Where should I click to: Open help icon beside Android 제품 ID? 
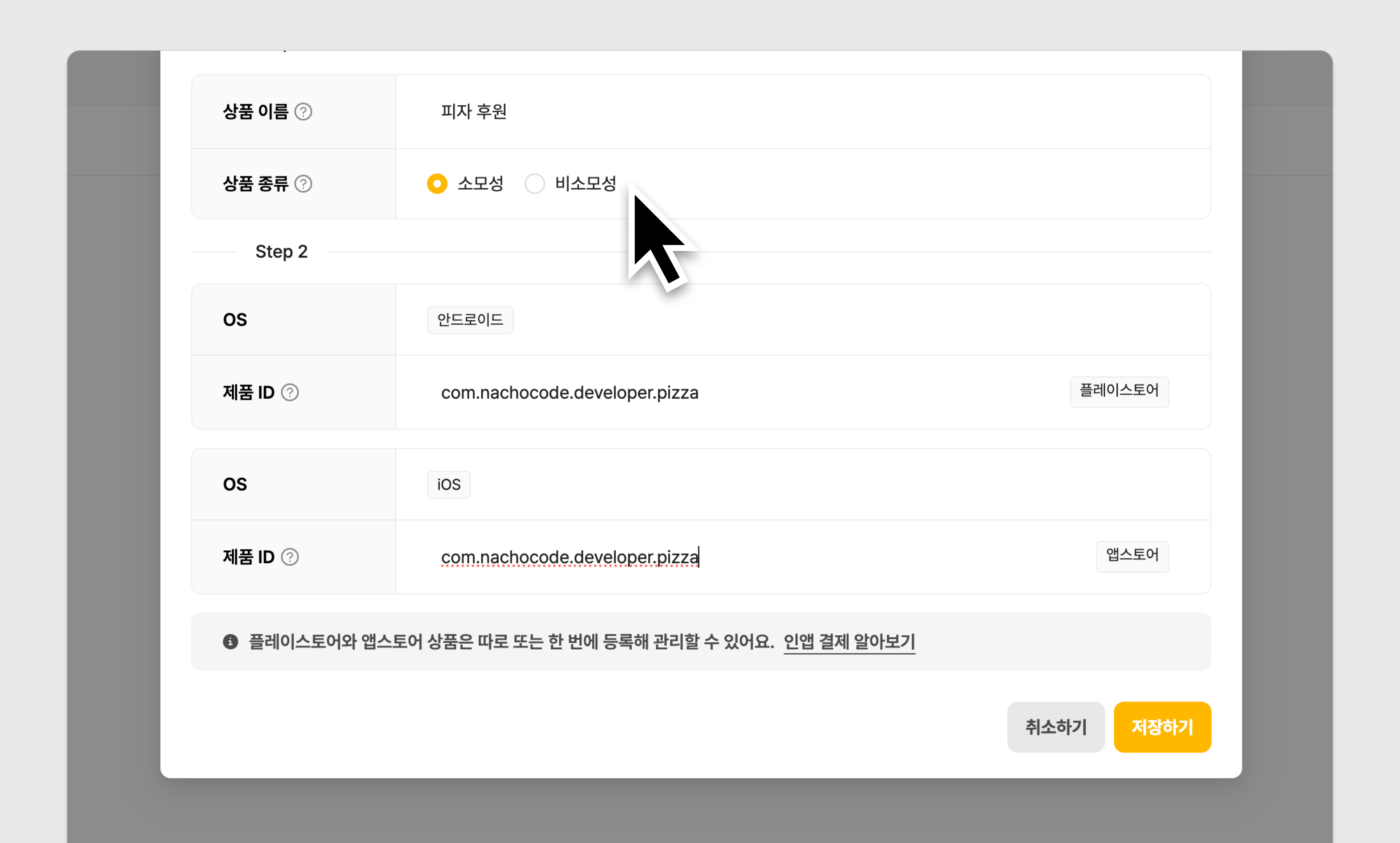point(290,393)
